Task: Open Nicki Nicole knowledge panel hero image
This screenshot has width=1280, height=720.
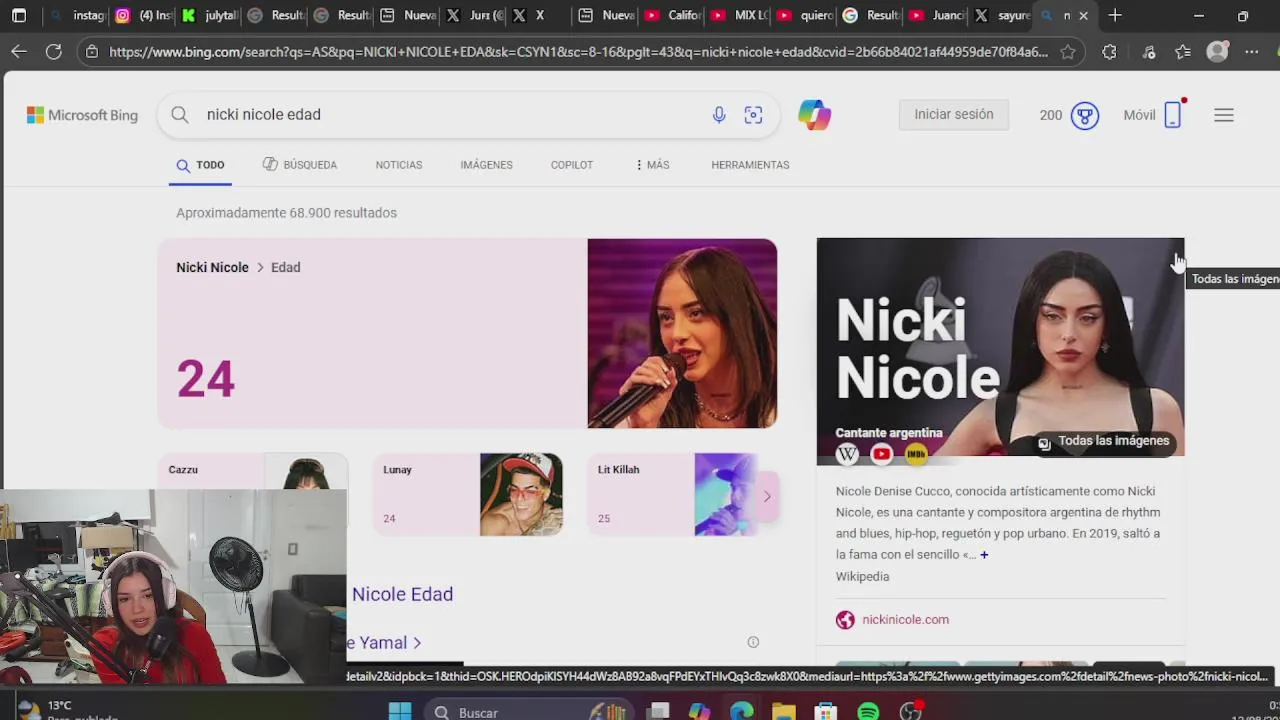Action: coord(1000,346)
